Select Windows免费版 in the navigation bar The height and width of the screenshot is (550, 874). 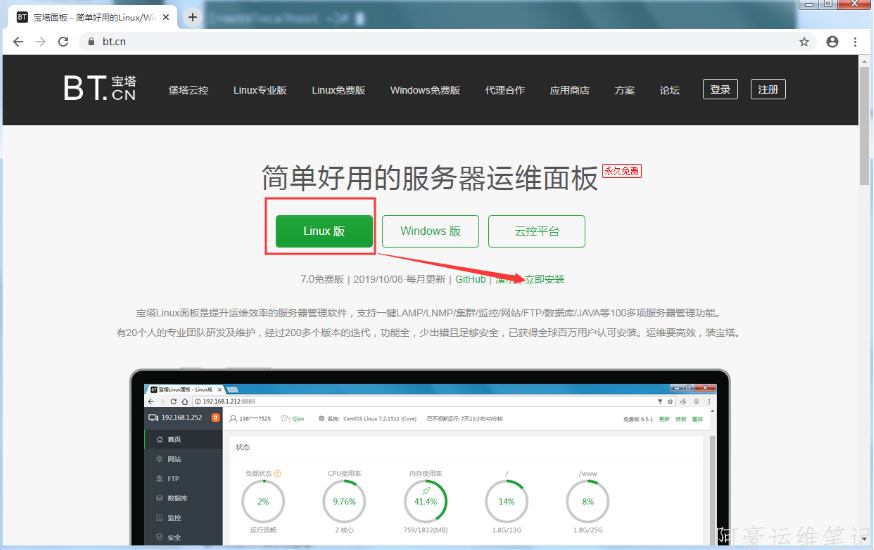tap(425, 90)
